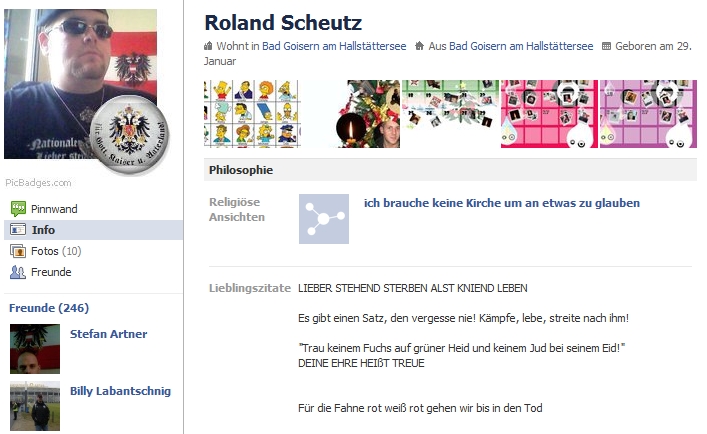Viewport: 707px width, 434px height.
Task: Click the Wohnt in location icon
Action: 208,46
